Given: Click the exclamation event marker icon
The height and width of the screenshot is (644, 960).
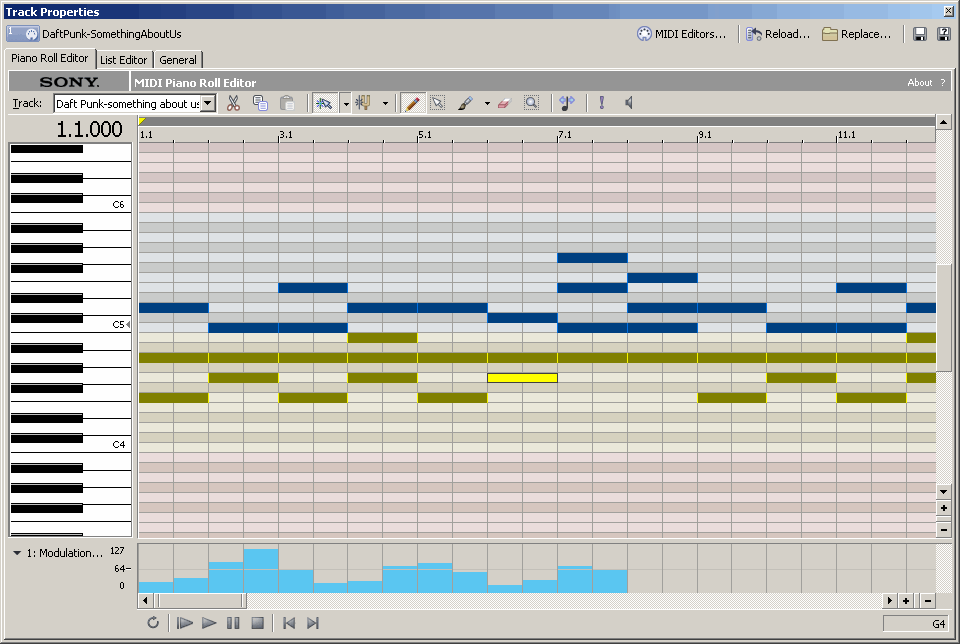Looking at the screenshot, I should (x=601, y=103).
